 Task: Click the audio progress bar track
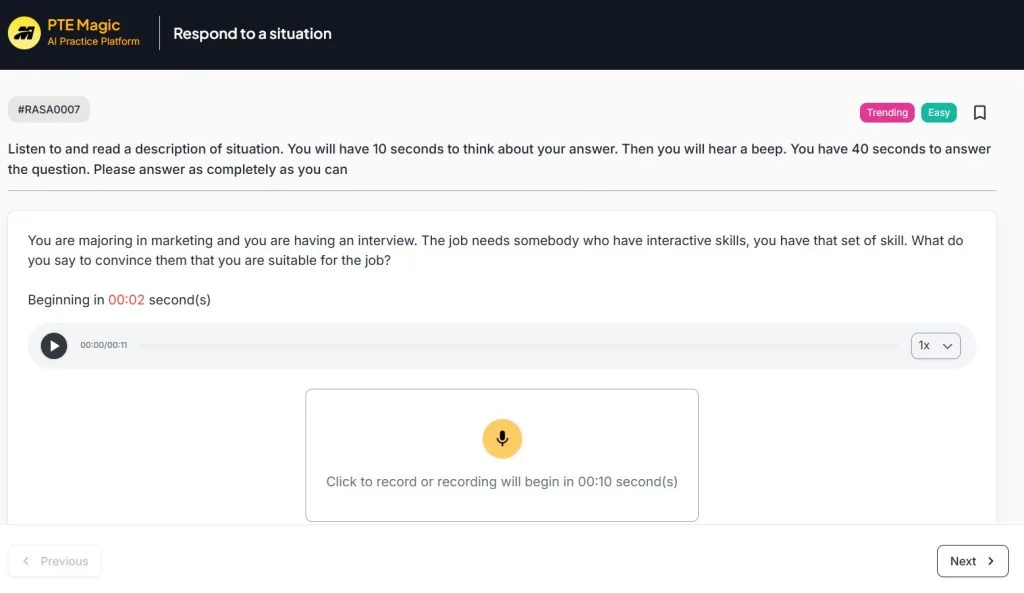coord(518,345)
